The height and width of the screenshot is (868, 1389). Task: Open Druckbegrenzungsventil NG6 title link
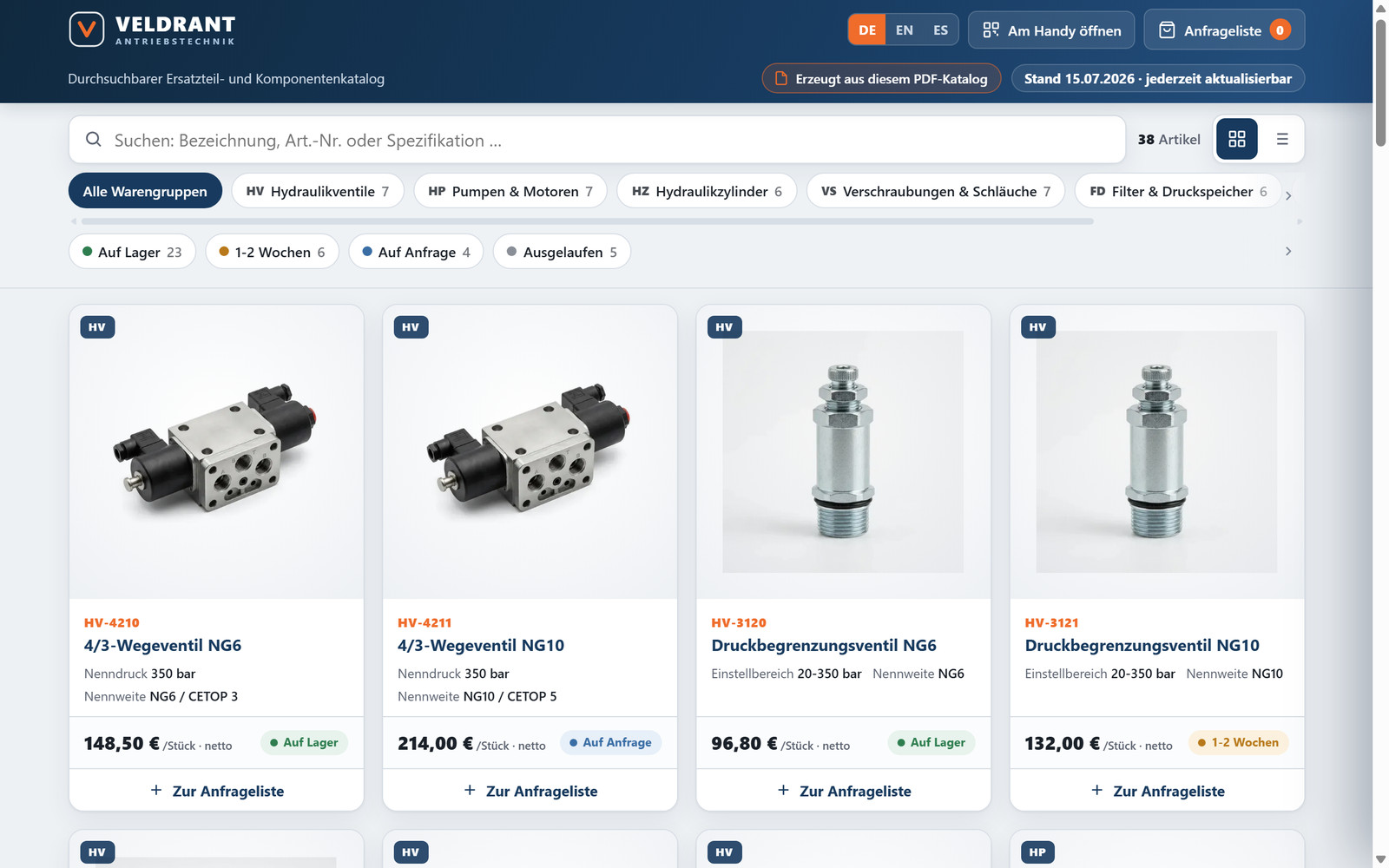tap(824, 645)
